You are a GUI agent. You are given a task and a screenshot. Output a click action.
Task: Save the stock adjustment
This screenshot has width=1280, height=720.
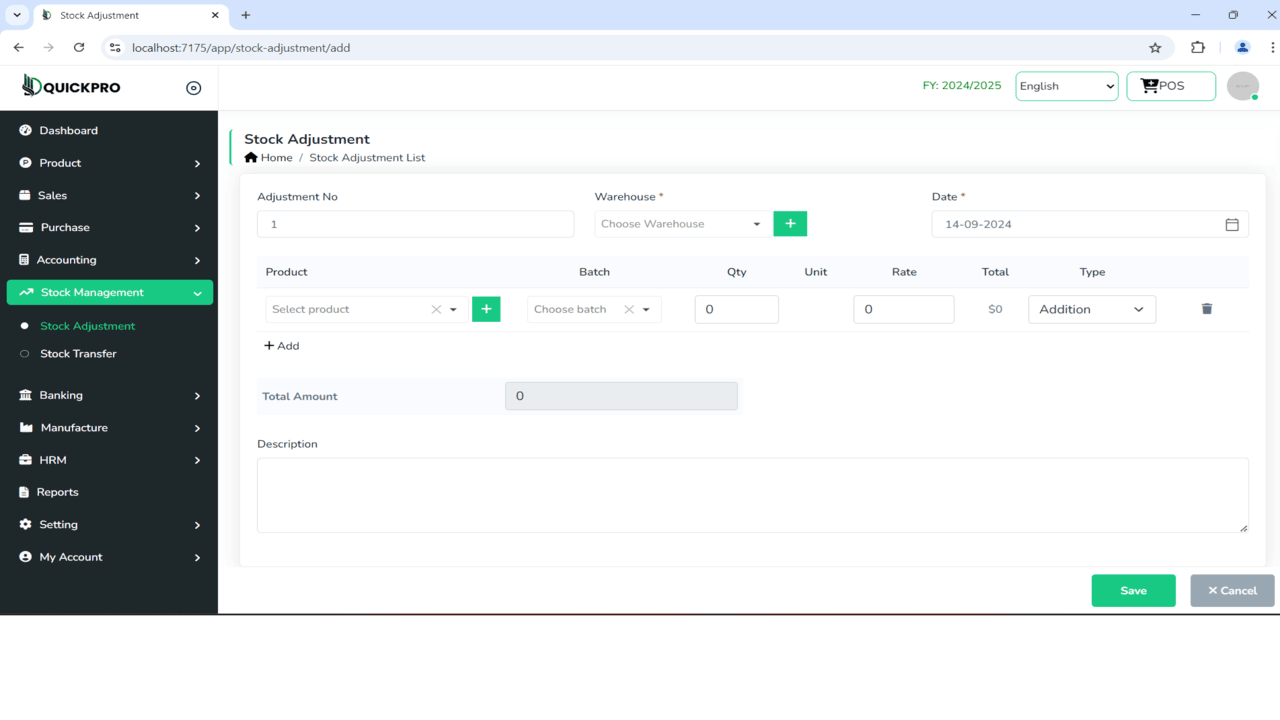[1133, 590]
